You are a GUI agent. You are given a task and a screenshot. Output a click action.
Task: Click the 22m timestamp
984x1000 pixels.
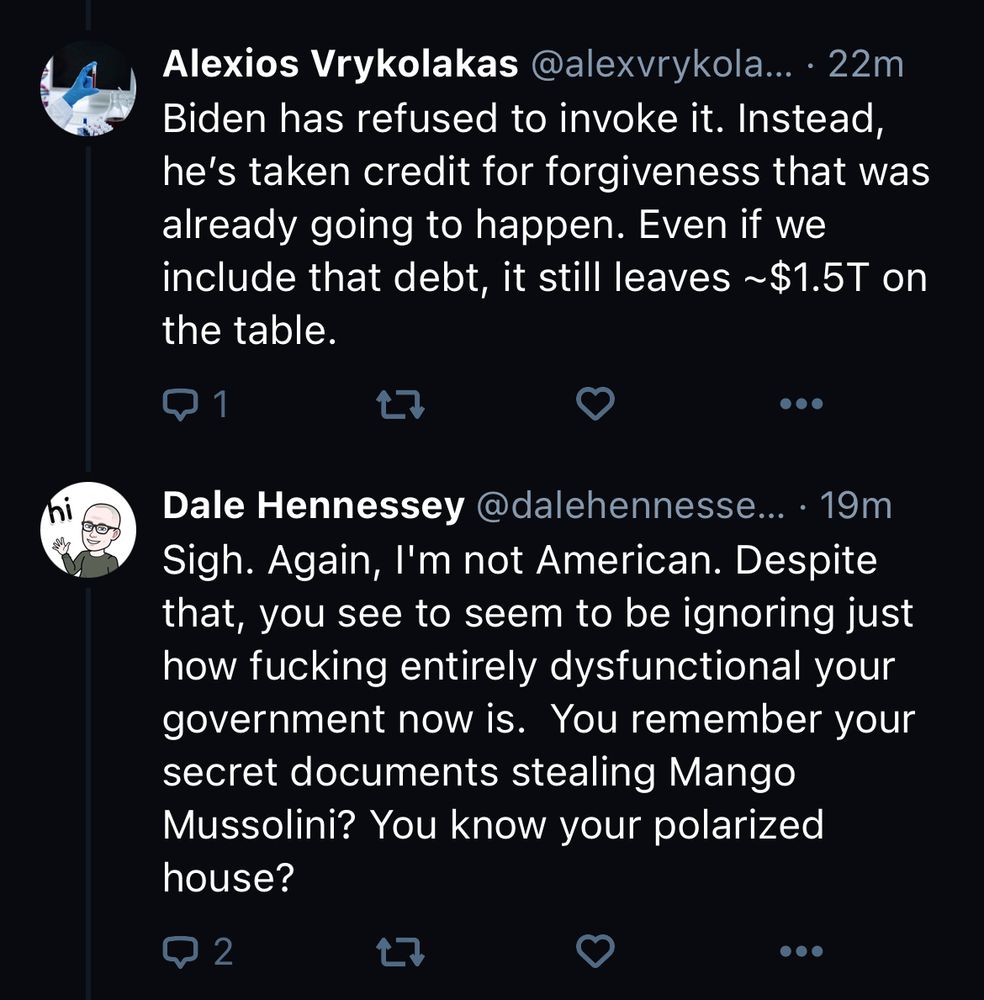[x=866, y=65]
